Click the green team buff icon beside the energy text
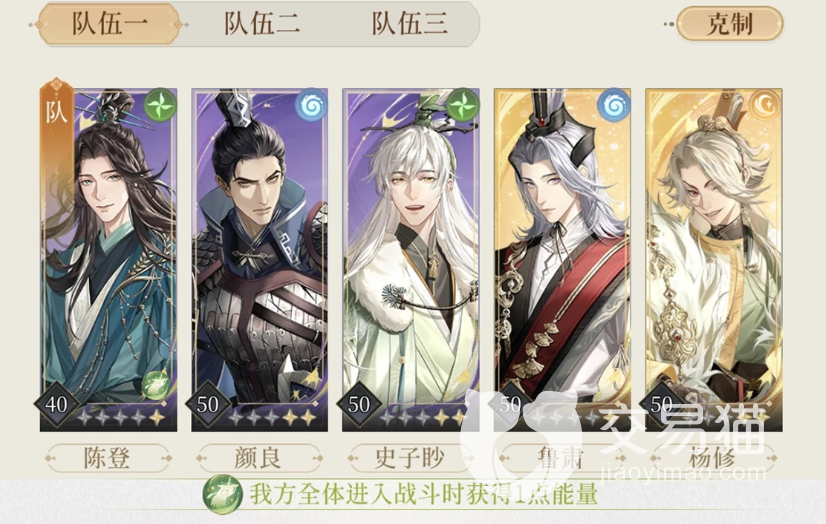 click(223, 495)
